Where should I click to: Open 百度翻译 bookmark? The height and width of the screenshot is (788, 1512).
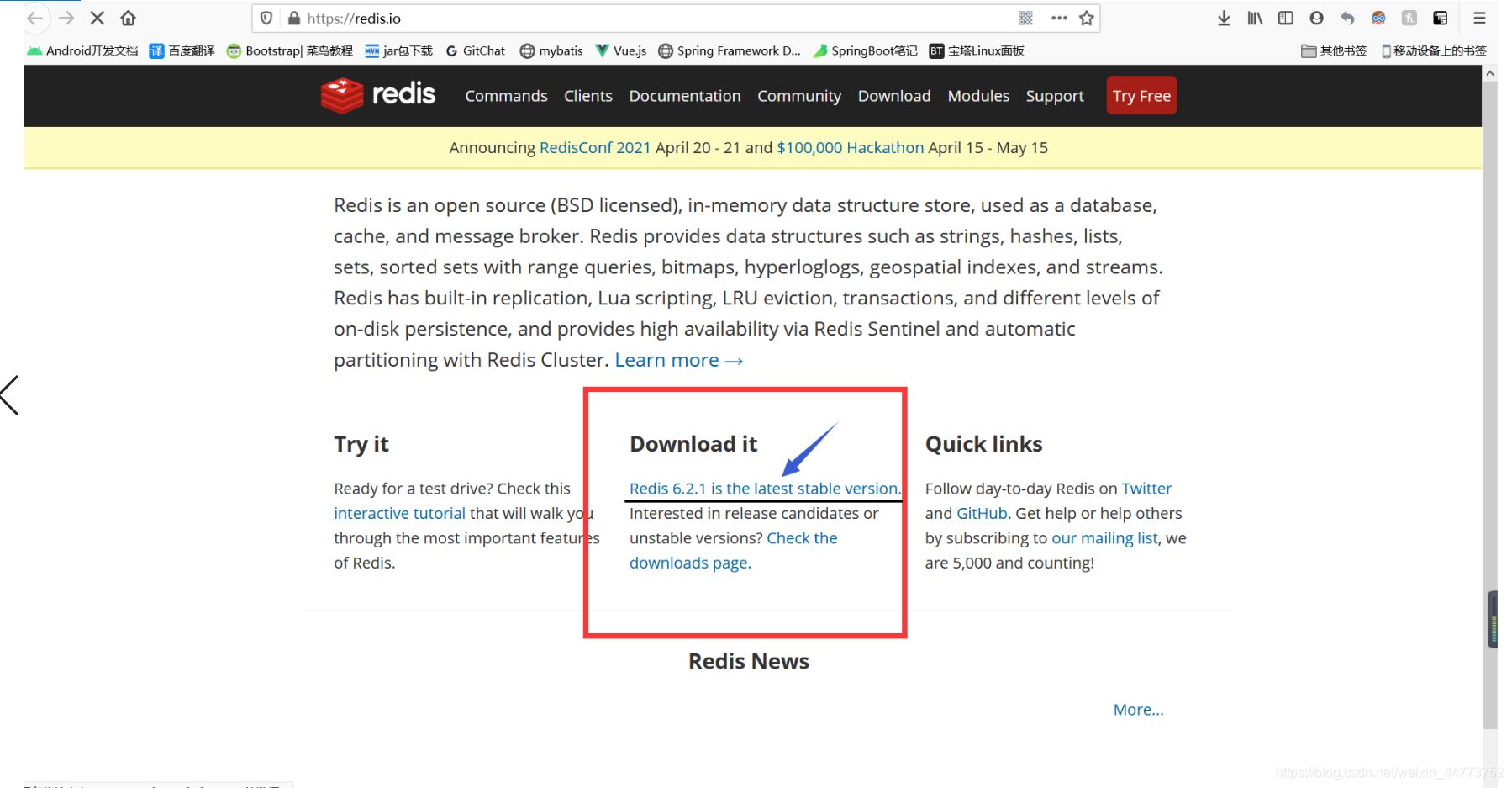(182, 50)
